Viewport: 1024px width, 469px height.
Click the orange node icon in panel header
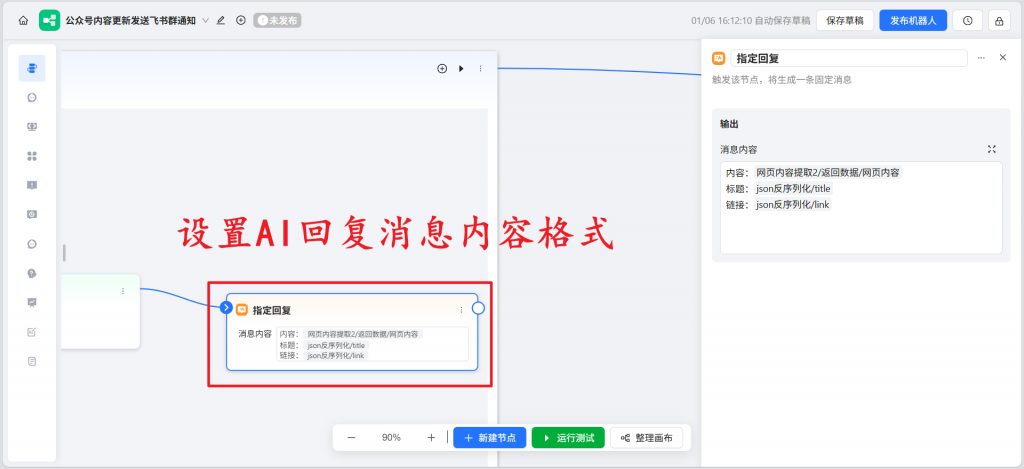718,58
